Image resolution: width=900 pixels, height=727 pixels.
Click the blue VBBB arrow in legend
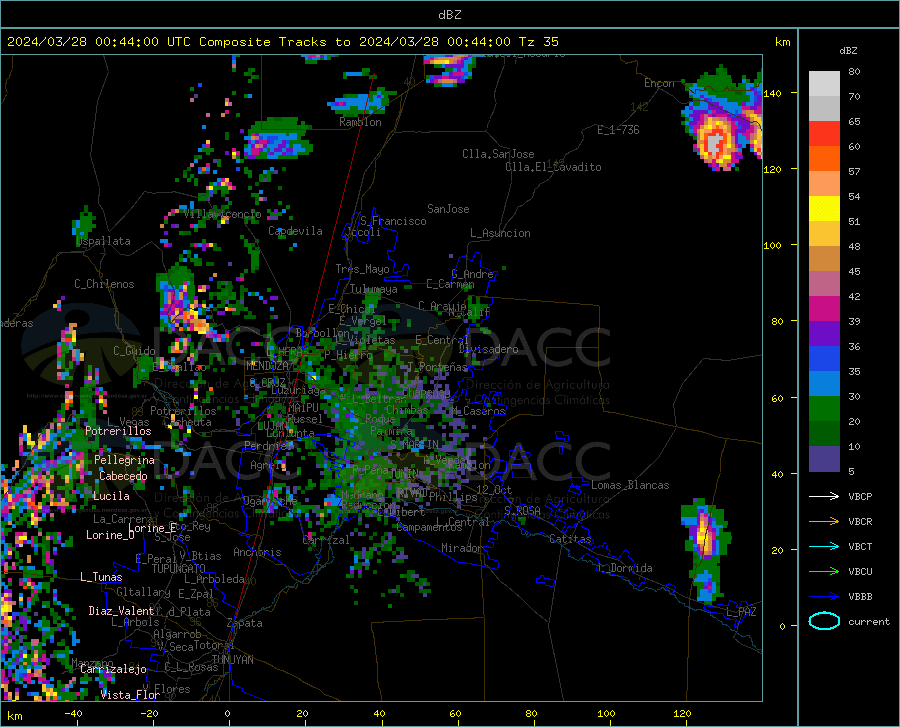[x=824, y=596]
